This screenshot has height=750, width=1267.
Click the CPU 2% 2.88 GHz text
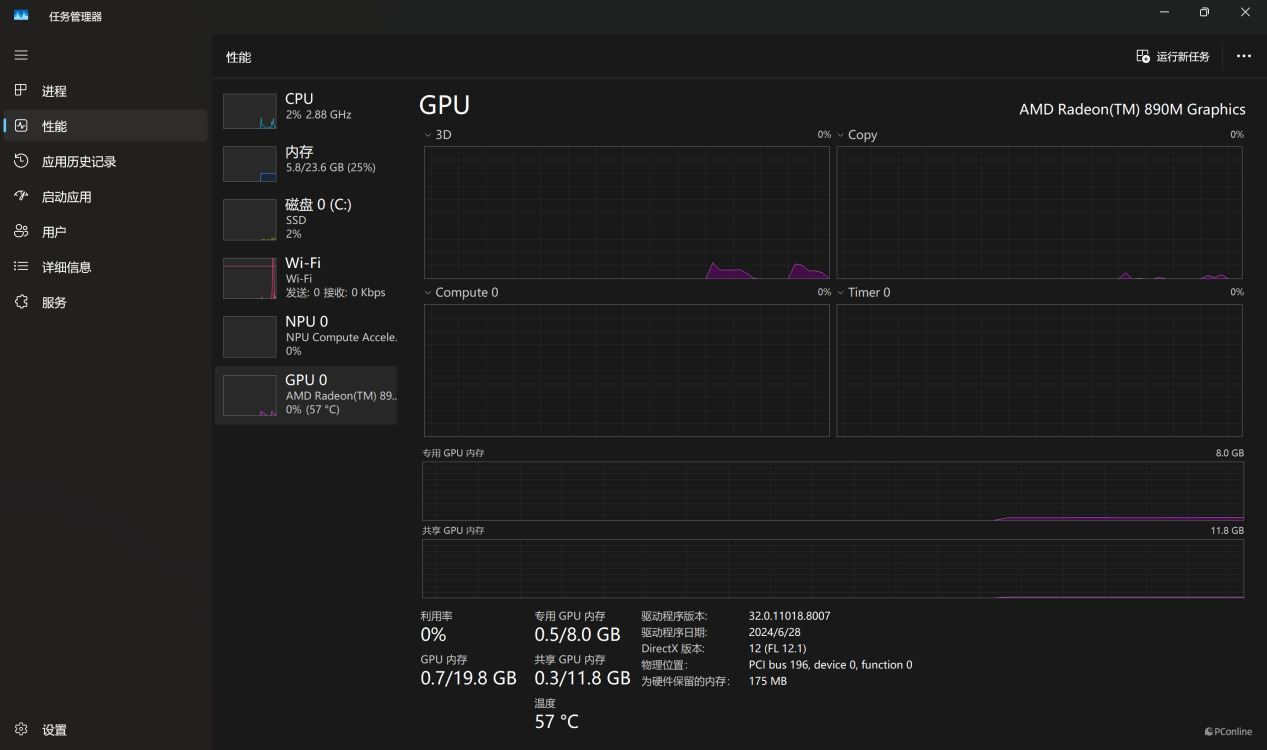coord(318,115)
